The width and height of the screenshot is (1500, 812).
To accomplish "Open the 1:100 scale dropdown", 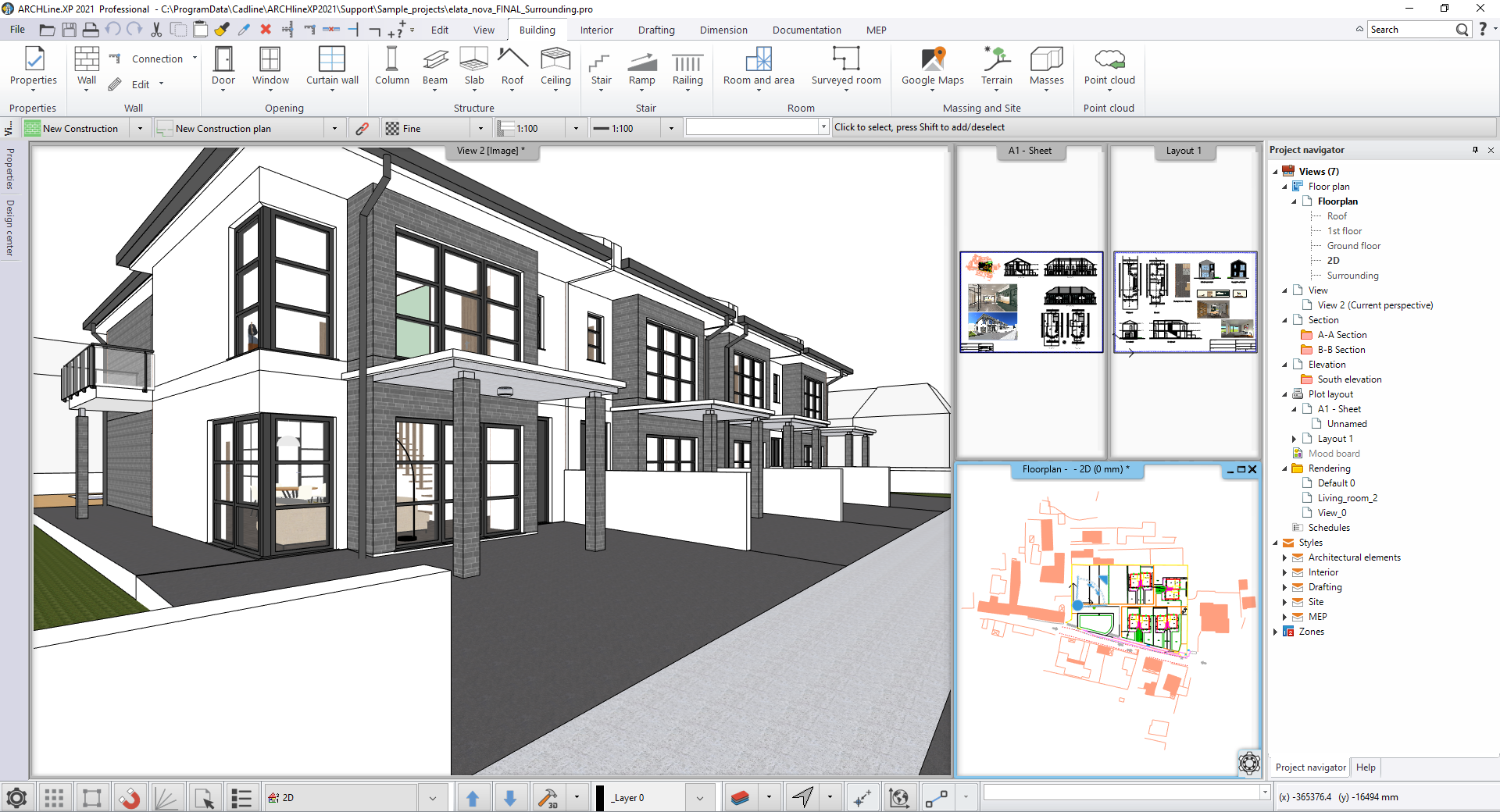I will point(576,127).
